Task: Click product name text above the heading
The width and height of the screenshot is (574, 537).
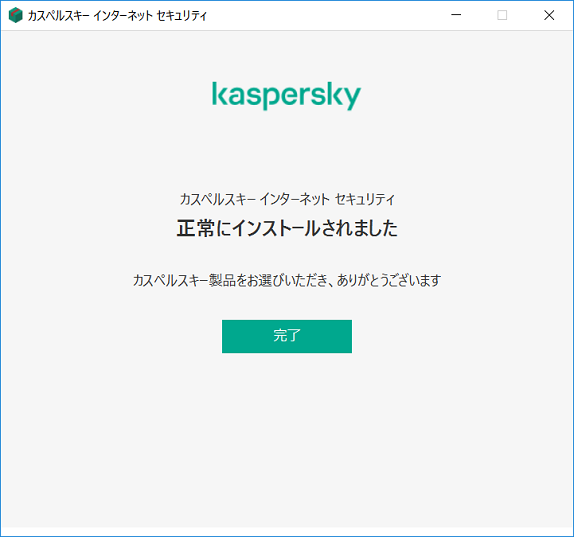Action: [287, 199]
